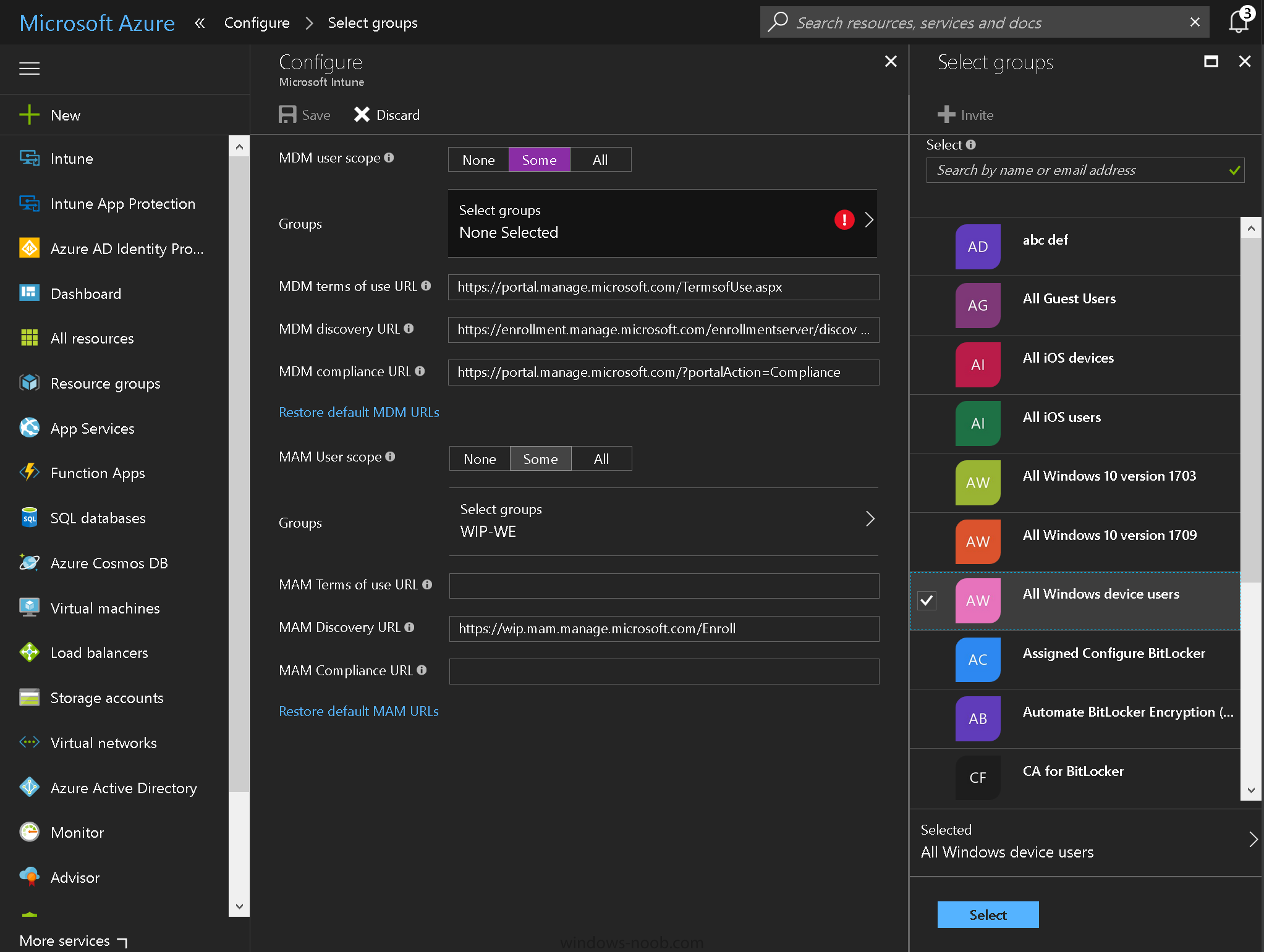
Task: Click the group list scroll up arrow
Action: pos(1250,228)
